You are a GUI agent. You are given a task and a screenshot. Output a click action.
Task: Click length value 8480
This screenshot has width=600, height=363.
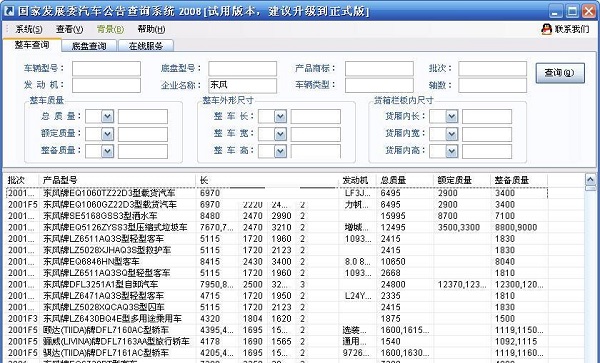210,216
